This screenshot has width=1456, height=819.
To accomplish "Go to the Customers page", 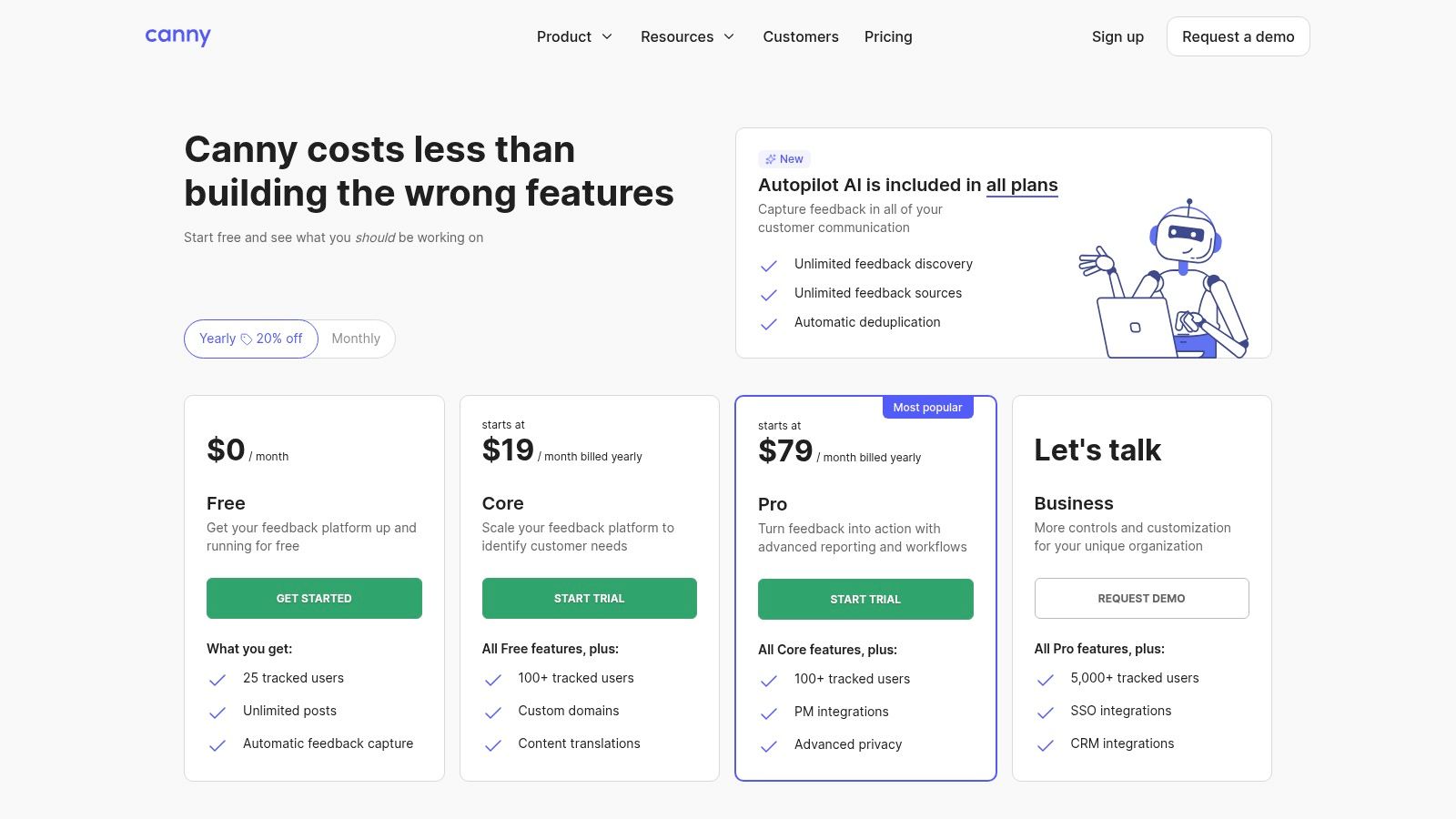I will [x=801, y=36].
